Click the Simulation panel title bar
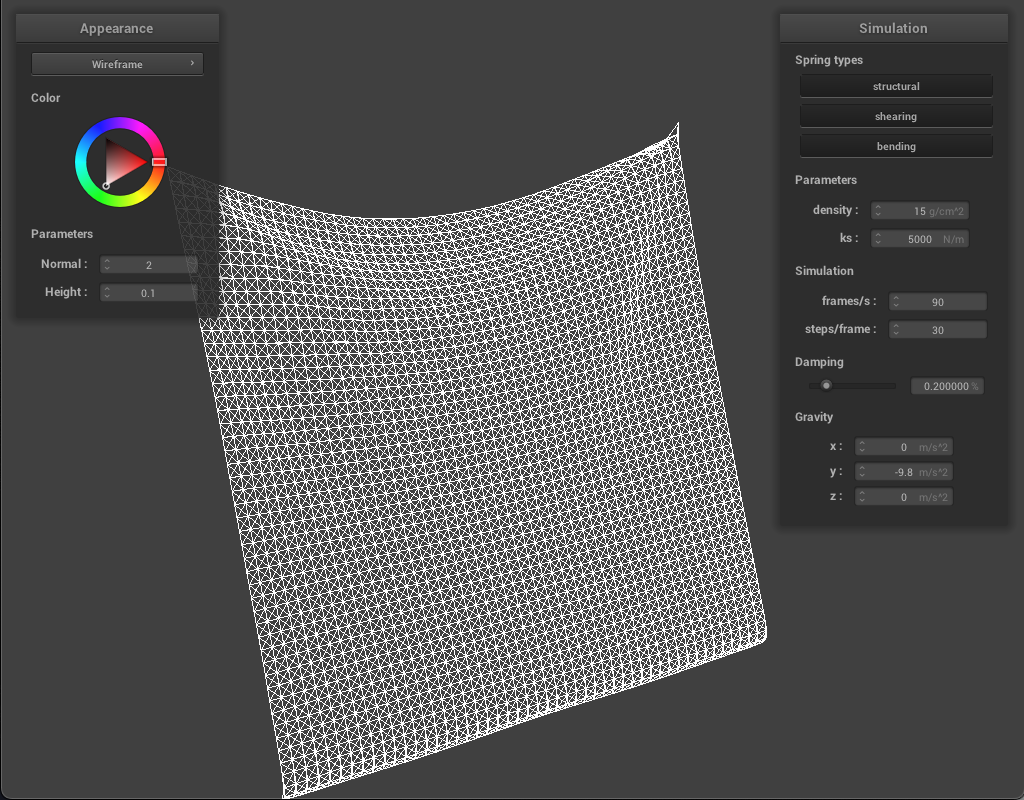1024x800 pixels. coord(893,28)
